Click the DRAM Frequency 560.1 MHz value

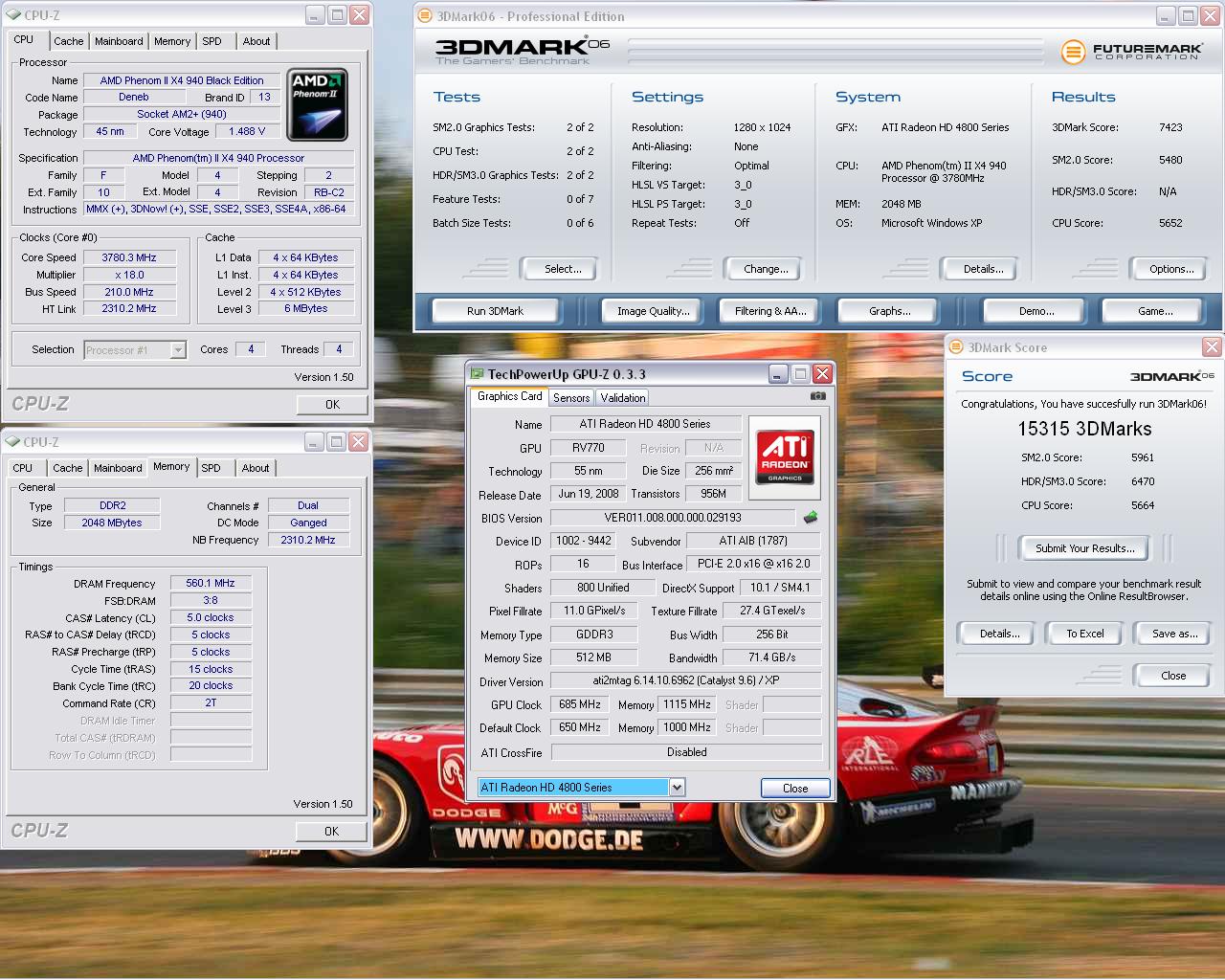tap(211, 583)
